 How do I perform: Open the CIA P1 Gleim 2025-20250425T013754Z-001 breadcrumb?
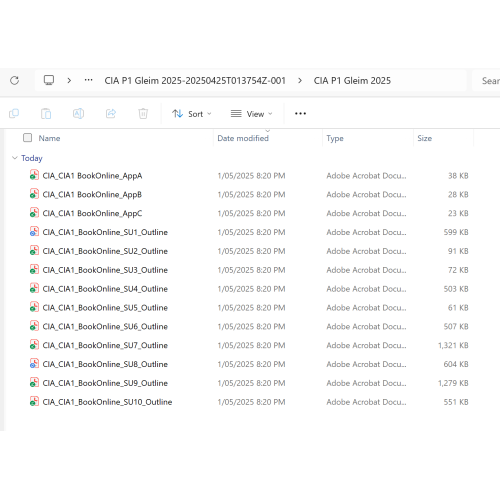pos(195,81)
